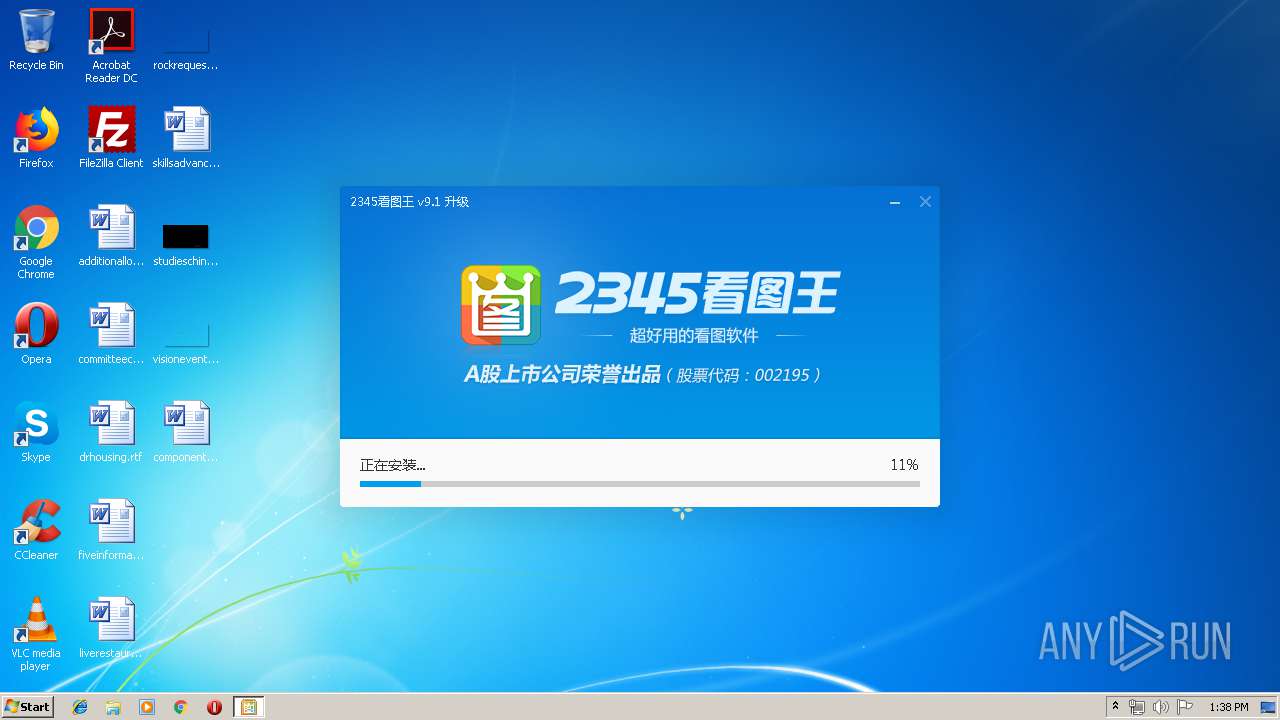Select the skillsadvanc... Word document
This screenshot has height=720, width=1280.
coord(186,138)
